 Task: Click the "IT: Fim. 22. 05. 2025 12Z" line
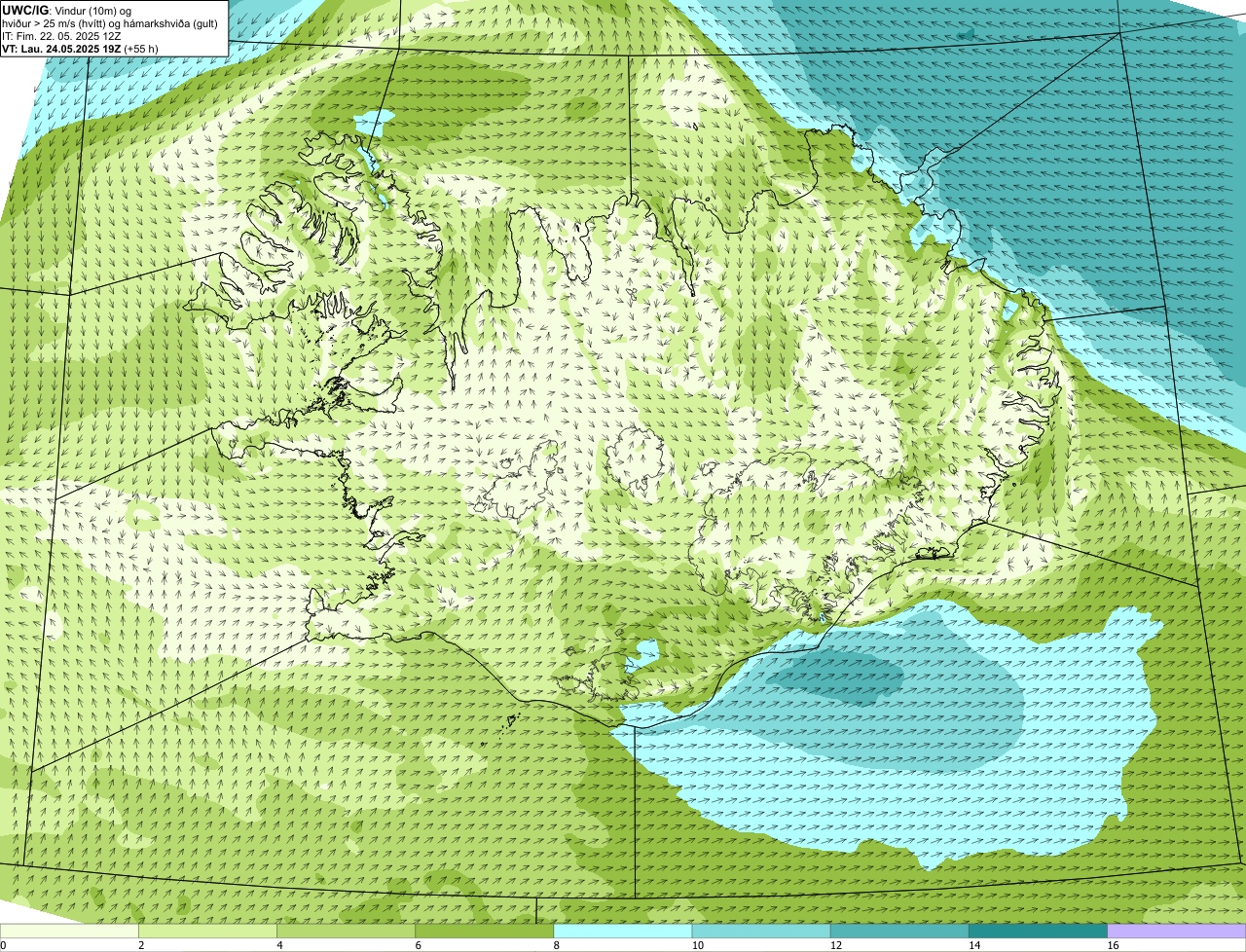point(61,36)
